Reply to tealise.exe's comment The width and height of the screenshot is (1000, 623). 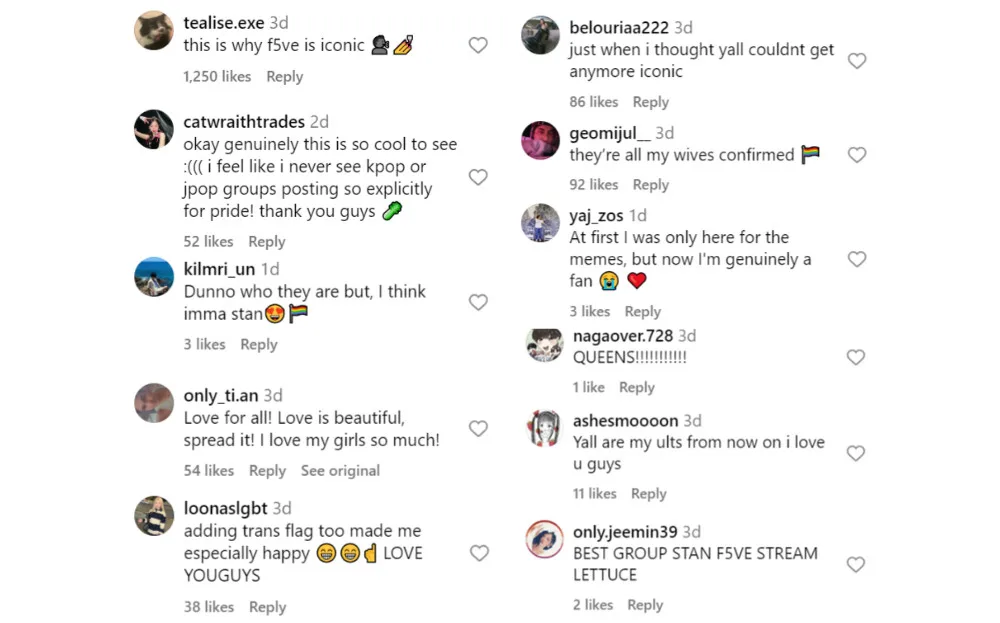285,77
